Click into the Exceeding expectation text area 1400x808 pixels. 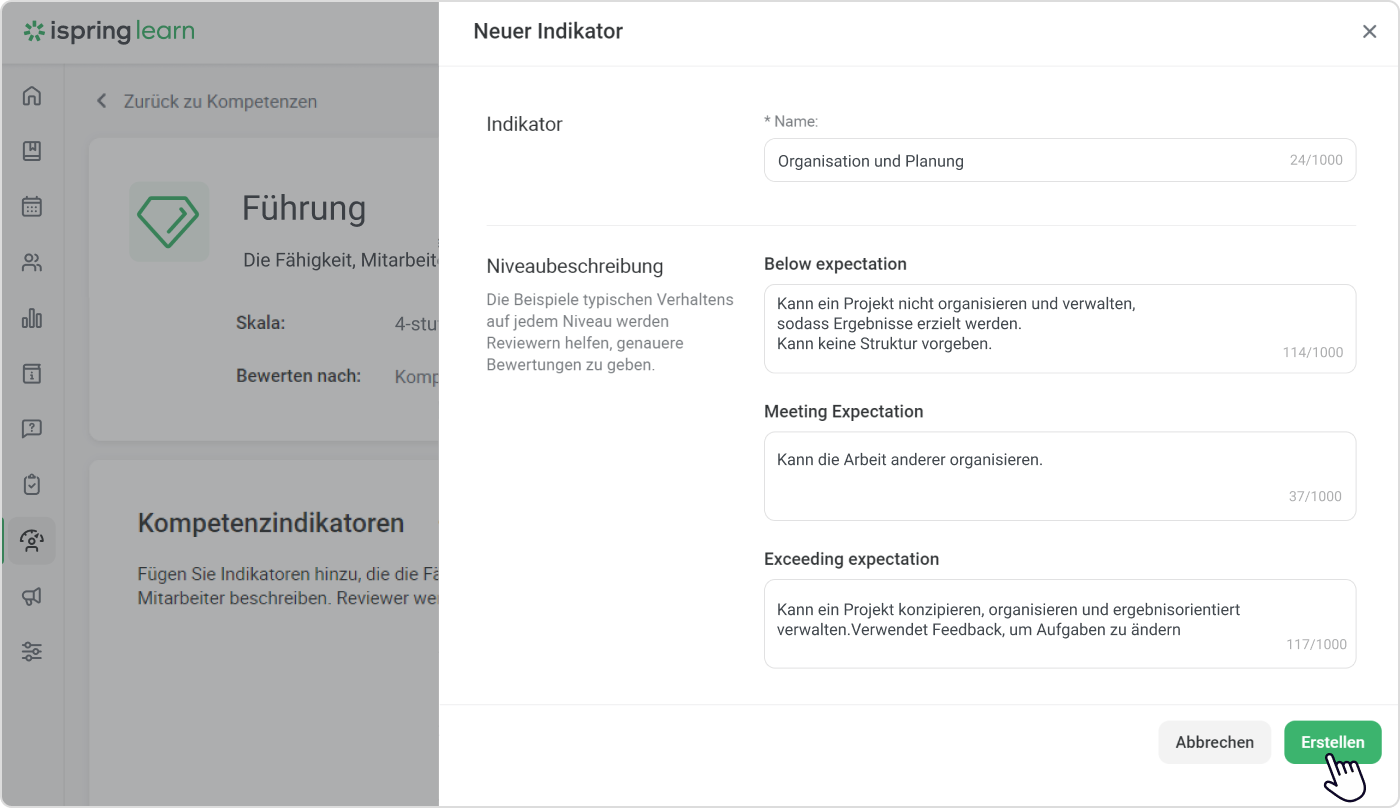(1060, 623)
